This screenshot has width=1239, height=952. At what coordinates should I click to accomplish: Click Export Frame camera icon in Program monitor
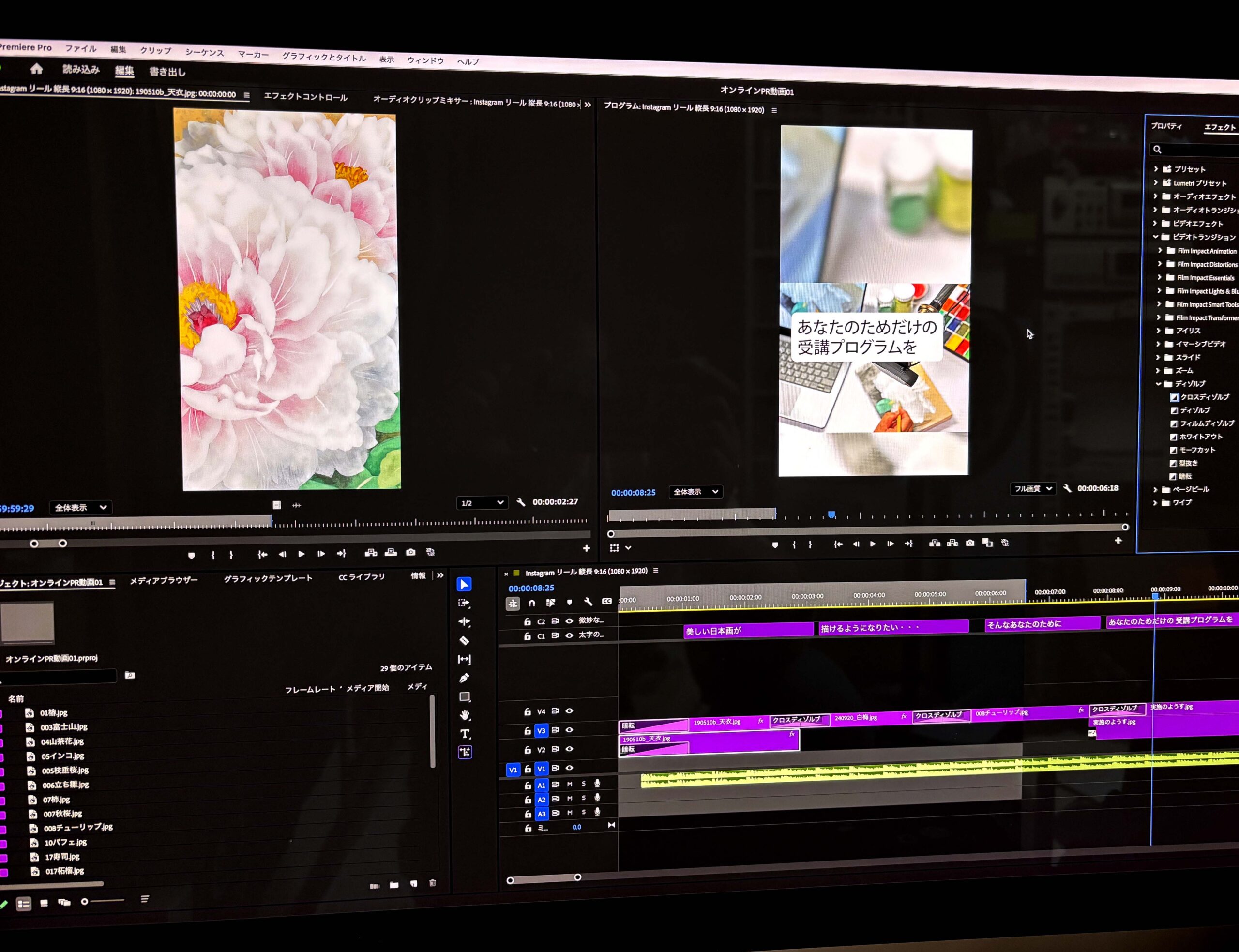pyautogui.click(x=970, y=543)
